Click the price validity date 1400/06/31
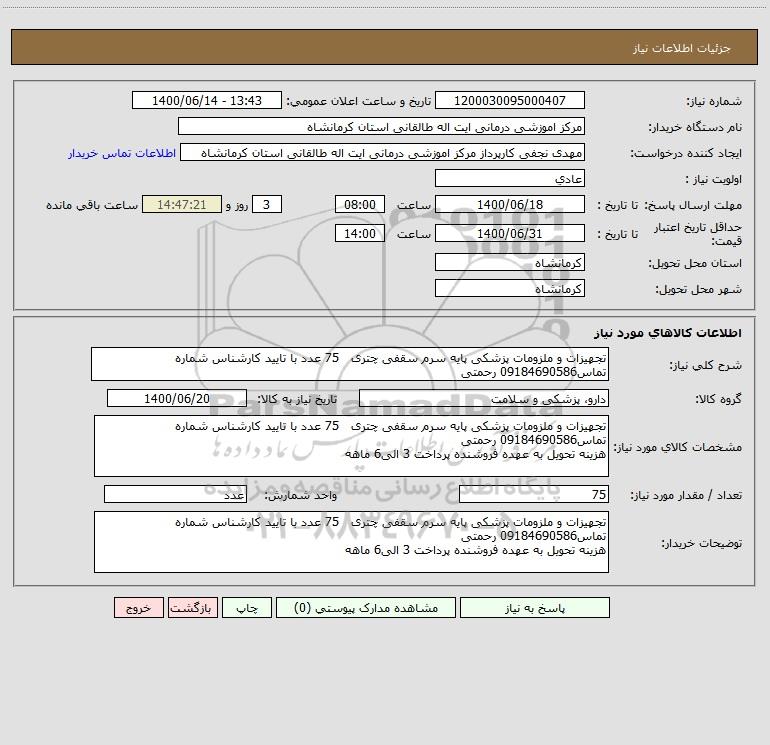The width and height of the screenshot is (770, 745). [510, 233]
